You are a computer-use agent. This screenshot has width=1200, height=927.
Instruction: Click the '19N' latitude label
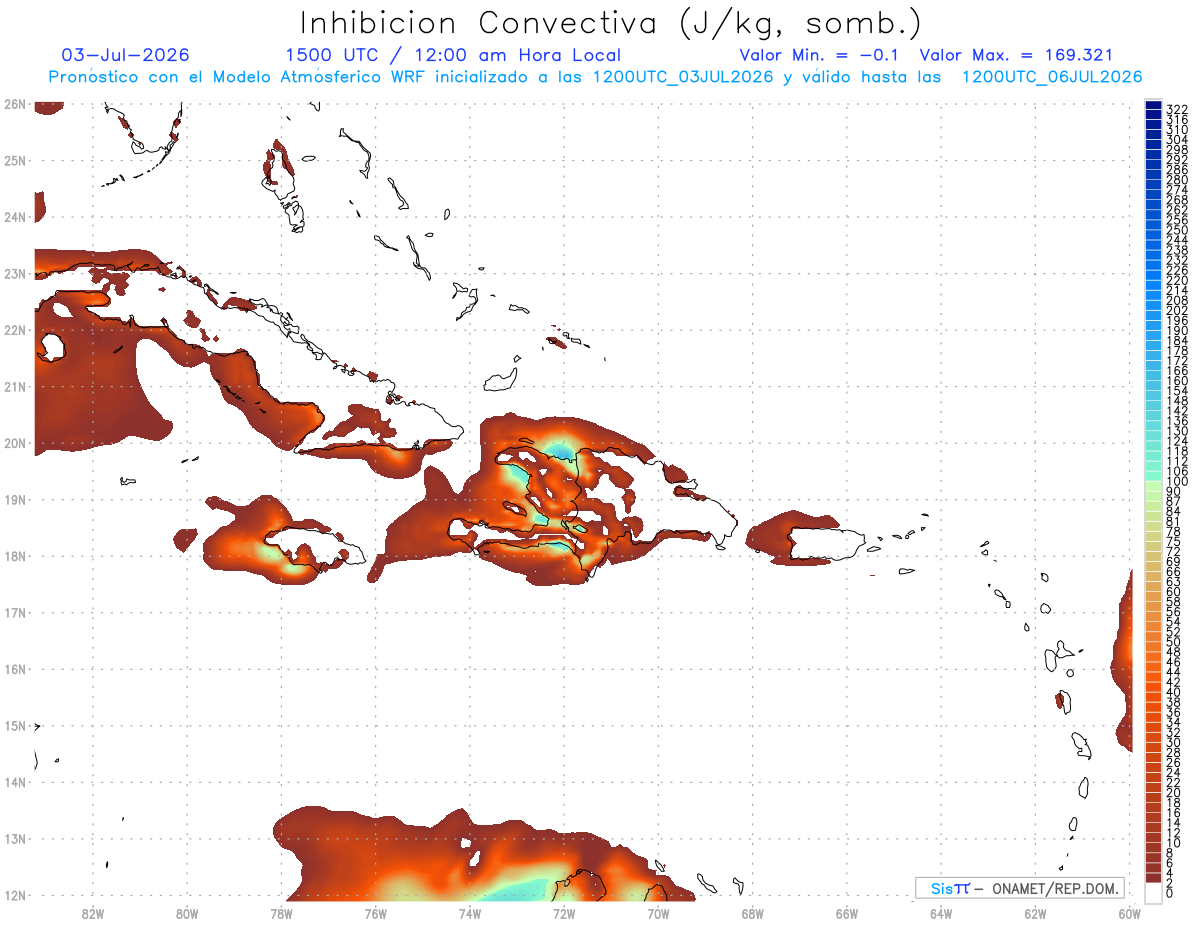(14, 499)
